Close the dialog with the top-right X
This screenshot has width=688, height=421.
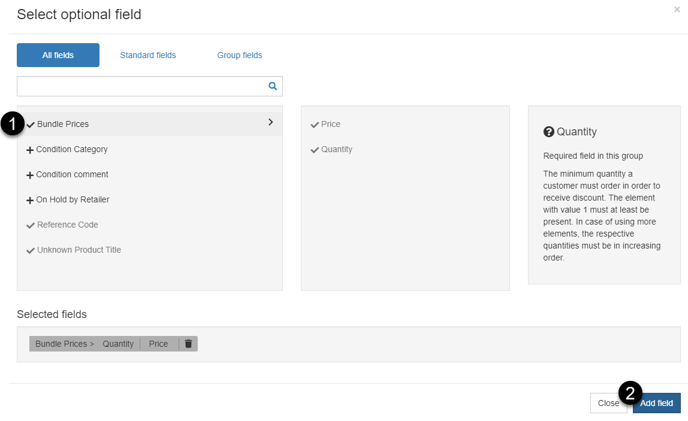[x=677, y=9]
